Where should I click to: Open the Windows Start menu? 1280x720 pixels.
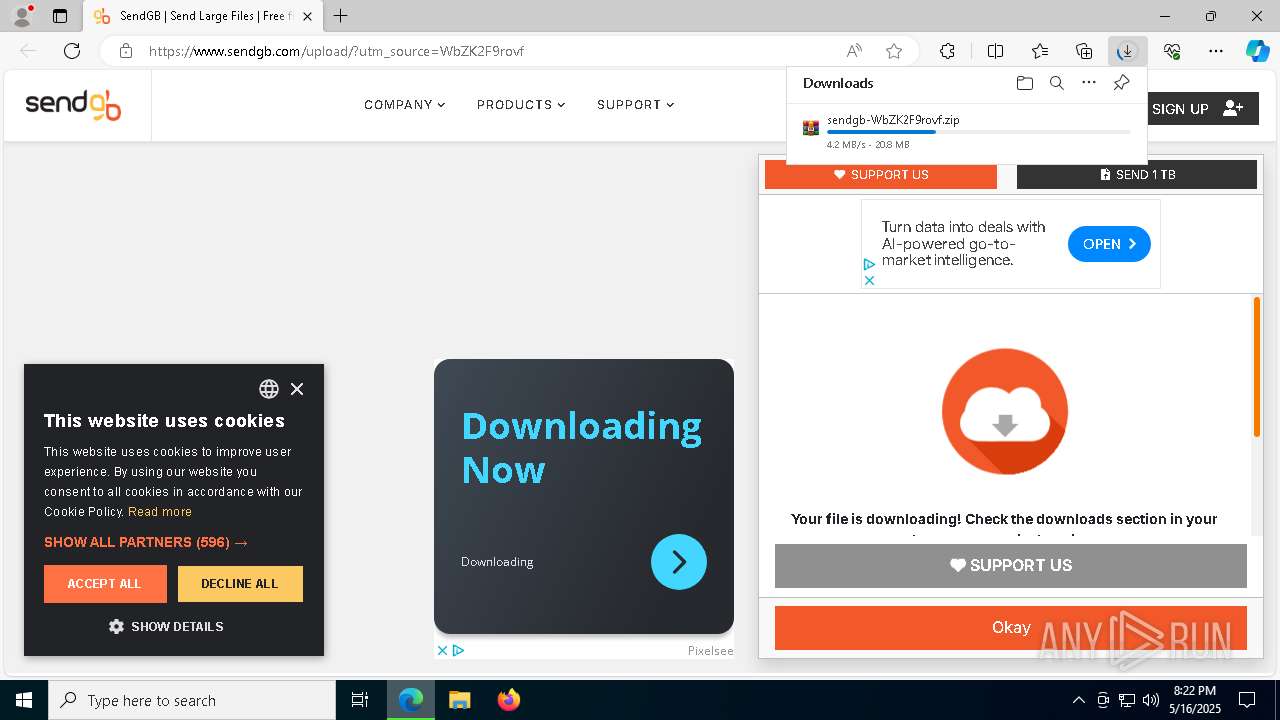[23, 700]
